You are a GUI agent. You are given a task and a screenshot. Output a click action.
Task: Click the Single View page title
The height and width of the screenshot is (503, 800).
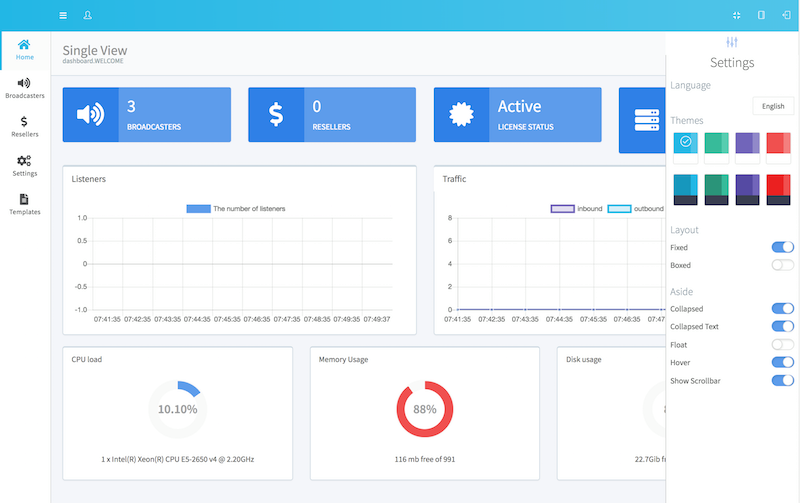[x=95, y=50]
